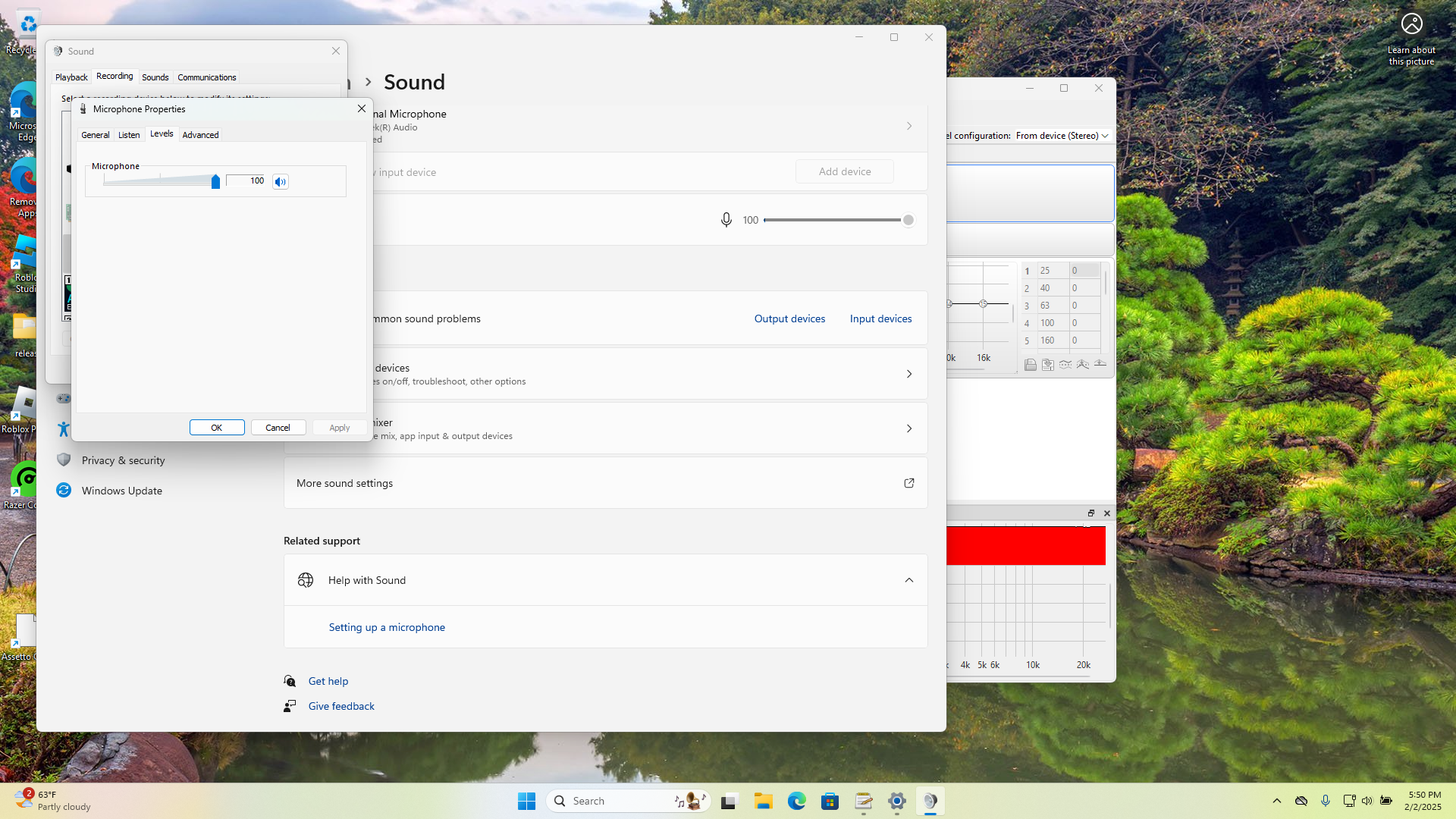1456x819 pixels.
Task: Switch to the Listen tab
Action: pos(129,135)
